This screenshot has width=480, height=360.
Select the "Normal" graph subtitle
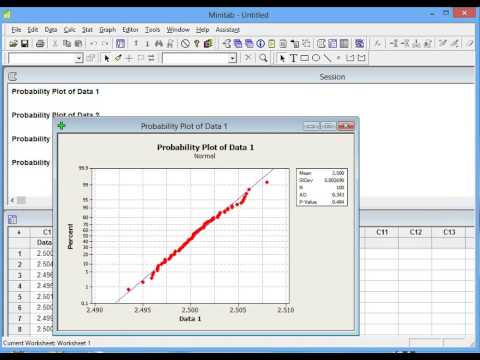(205, 156)
